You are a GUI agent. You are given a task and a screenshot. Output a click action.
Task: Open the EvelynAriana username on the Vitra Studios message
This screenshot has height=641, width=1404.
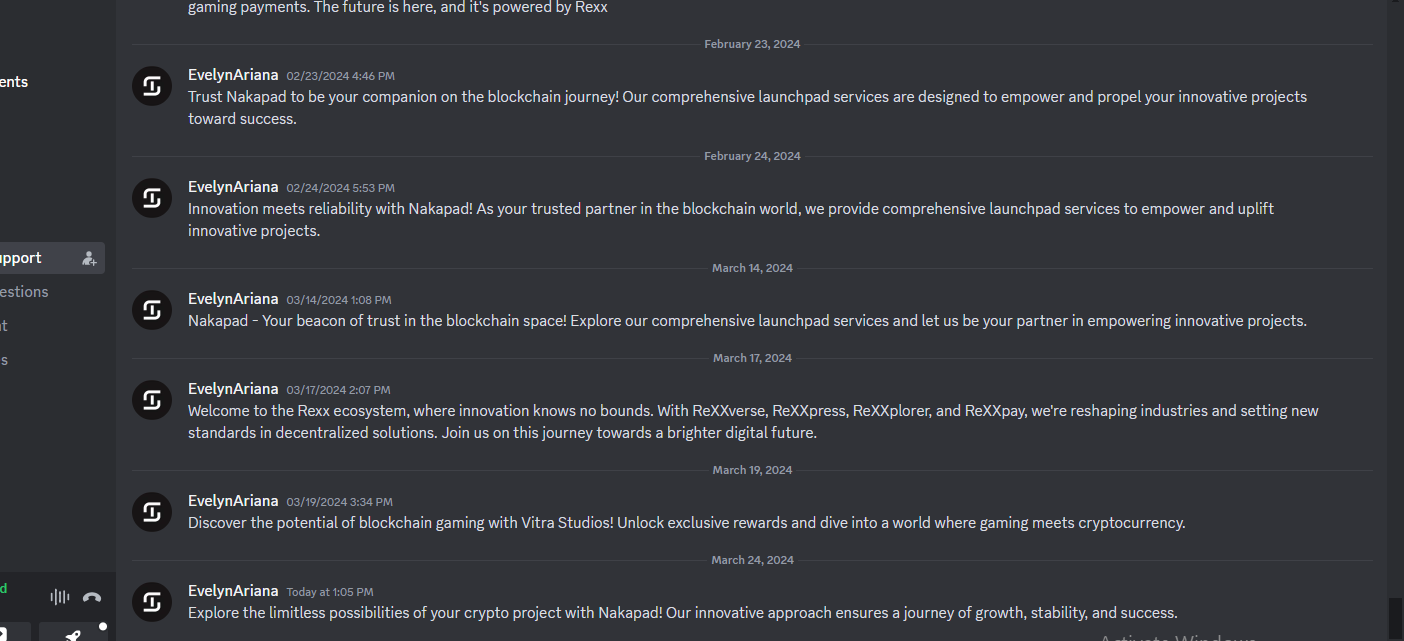pos(233,501)
